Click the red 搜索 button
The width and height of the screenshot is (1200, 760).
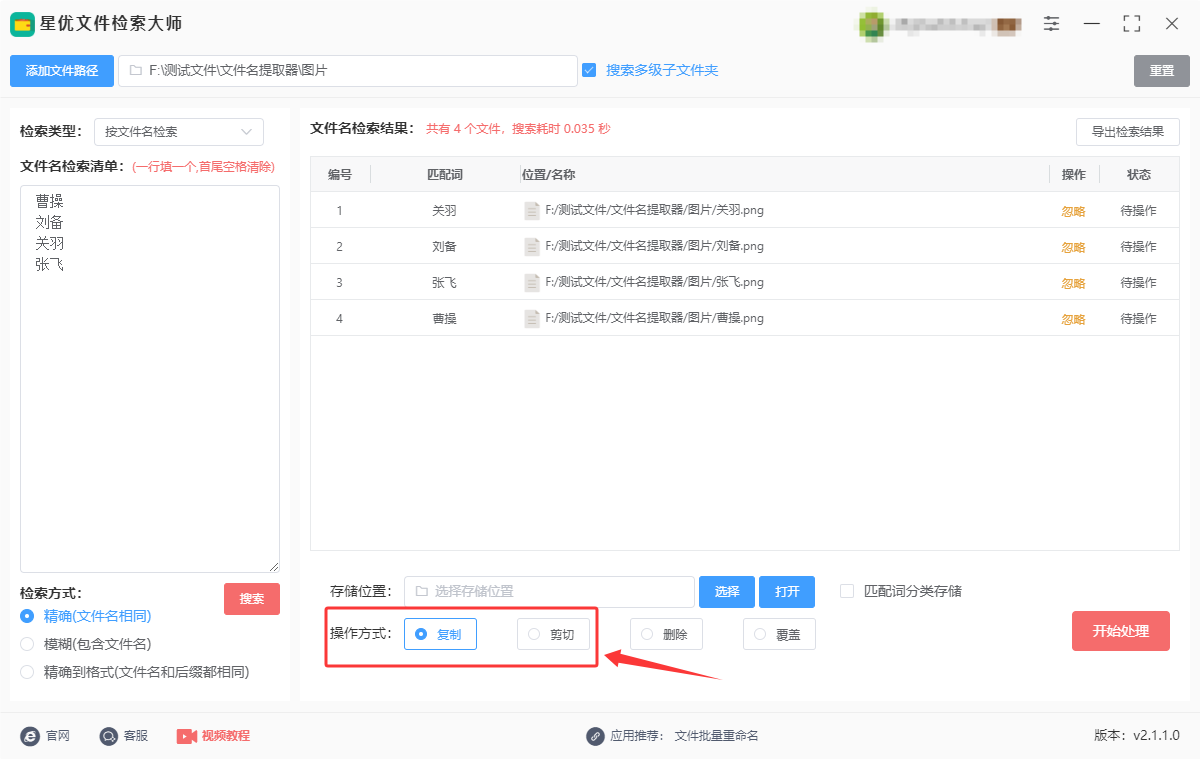[252, 599]
